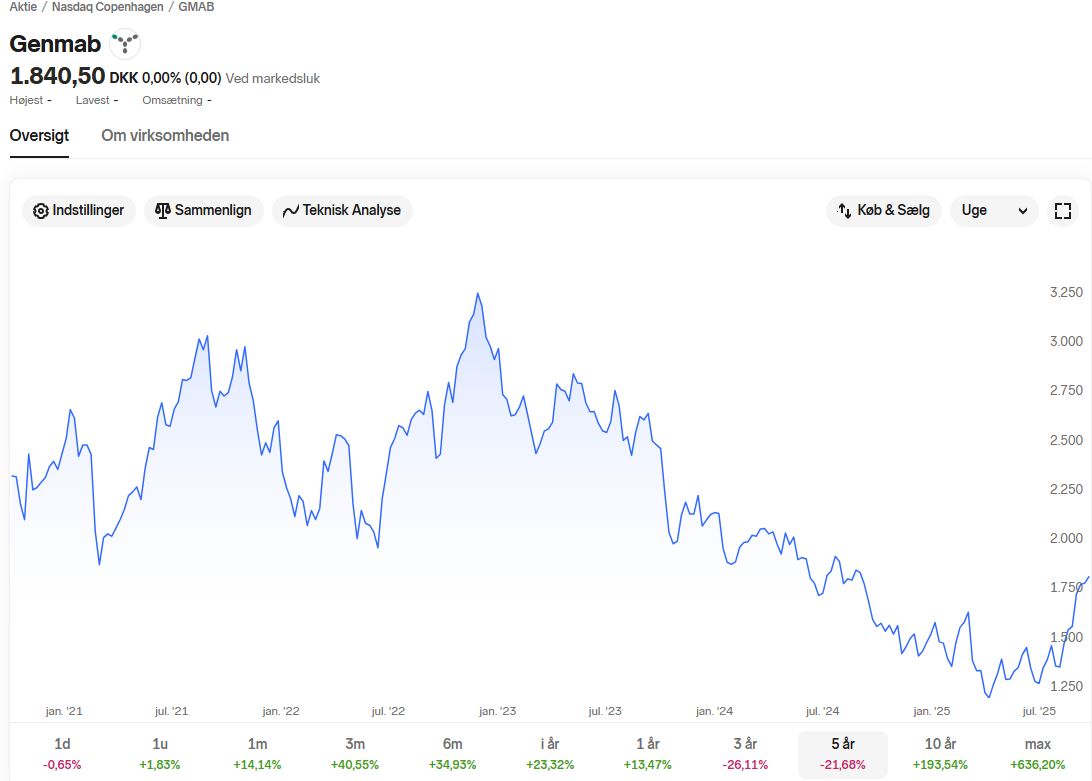The image size is (1092, 781).
Task: Click the 3.000 y-axis label
Action: [x=1066, y=341]
